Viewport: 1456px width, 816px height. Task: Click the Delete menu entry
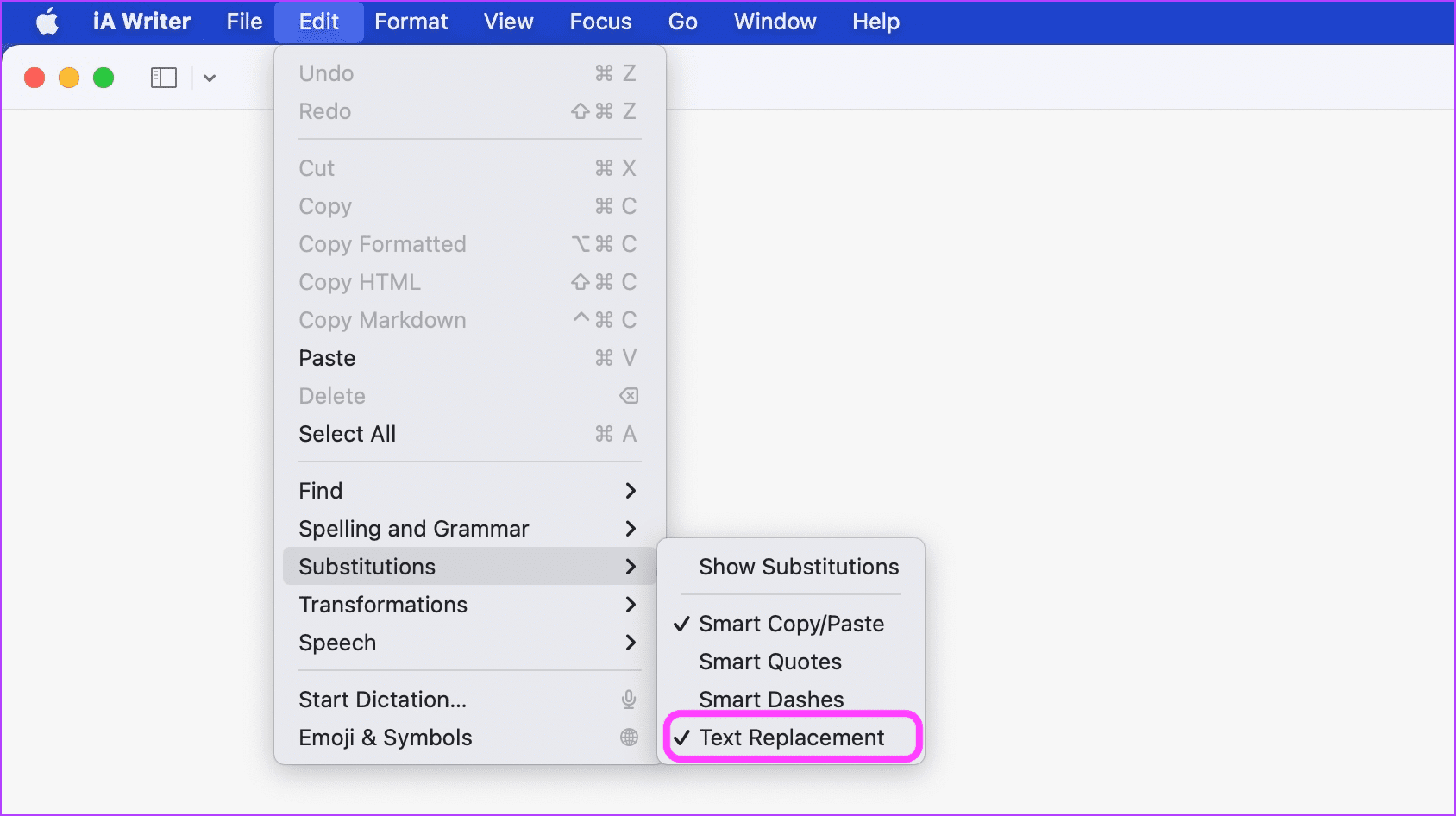[x=469, y=396]
